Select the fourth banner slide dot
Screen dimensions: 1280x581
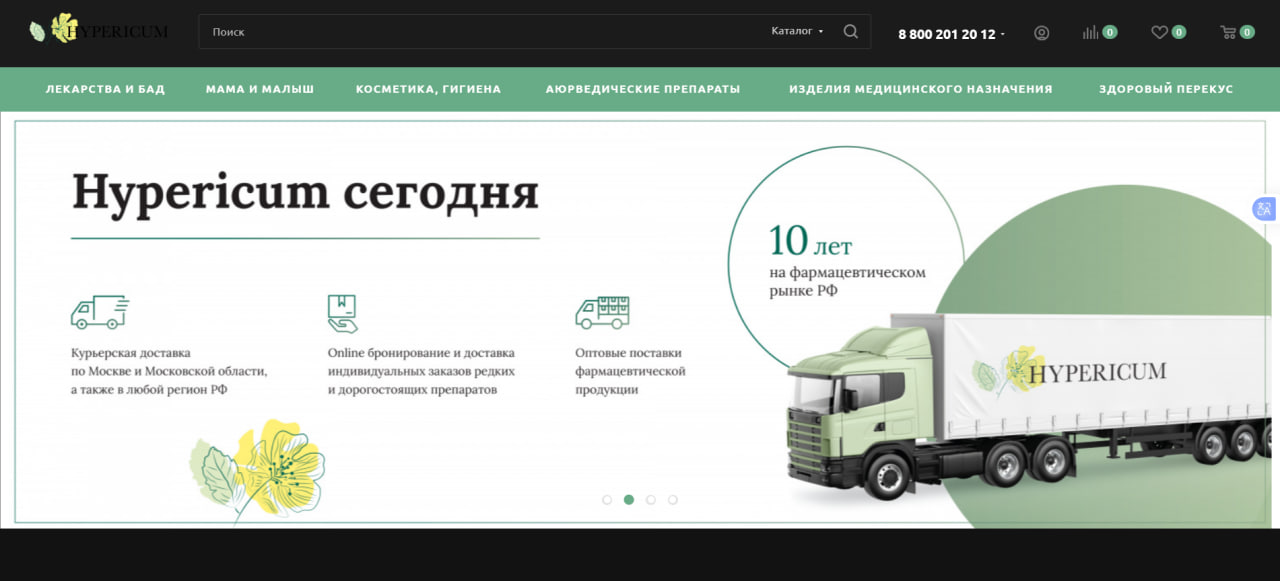click(x=673, y=500)
